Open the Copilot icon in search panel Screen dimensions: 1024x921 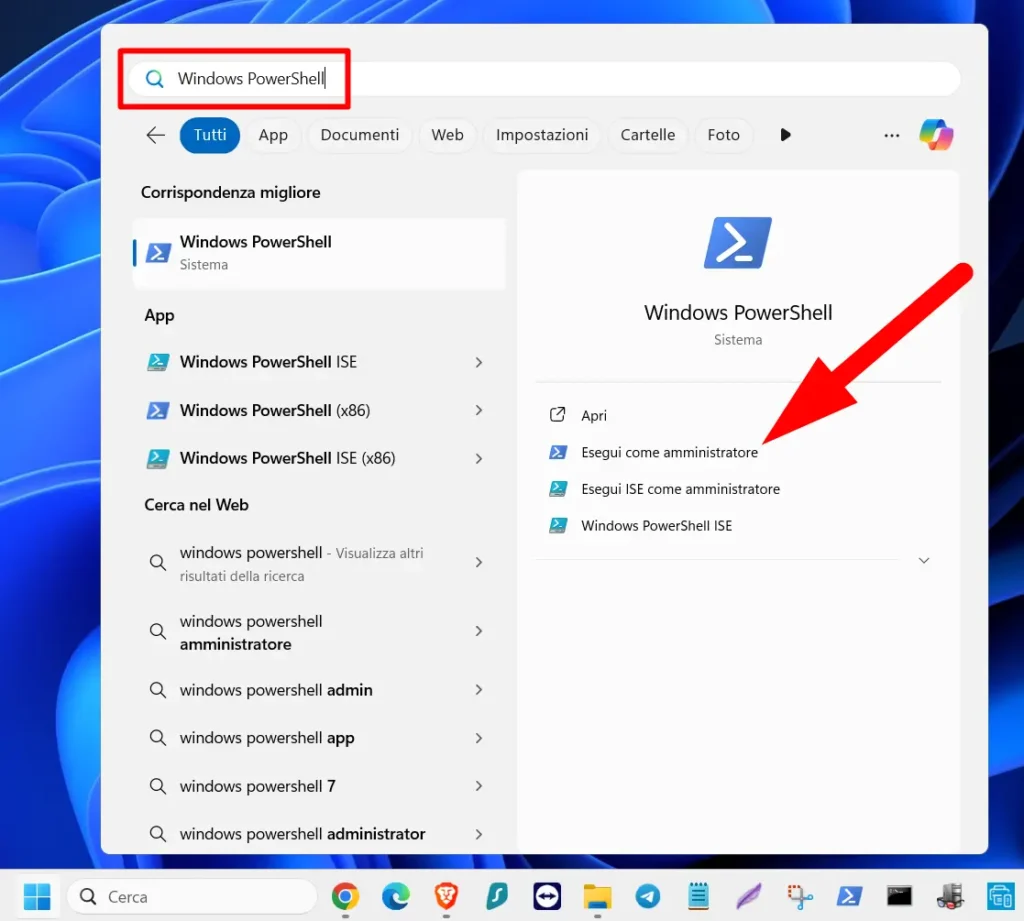coord(936,135)
